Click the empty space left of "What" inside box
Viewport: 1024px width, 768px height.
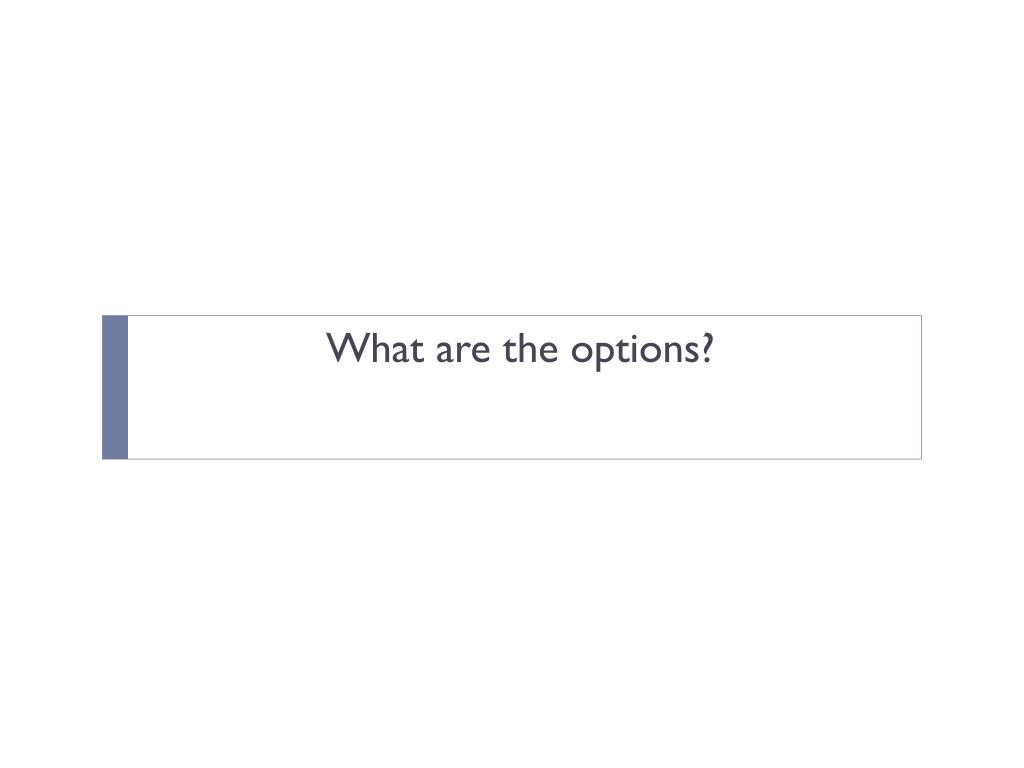pyautogui.click(x=227, y=349)
